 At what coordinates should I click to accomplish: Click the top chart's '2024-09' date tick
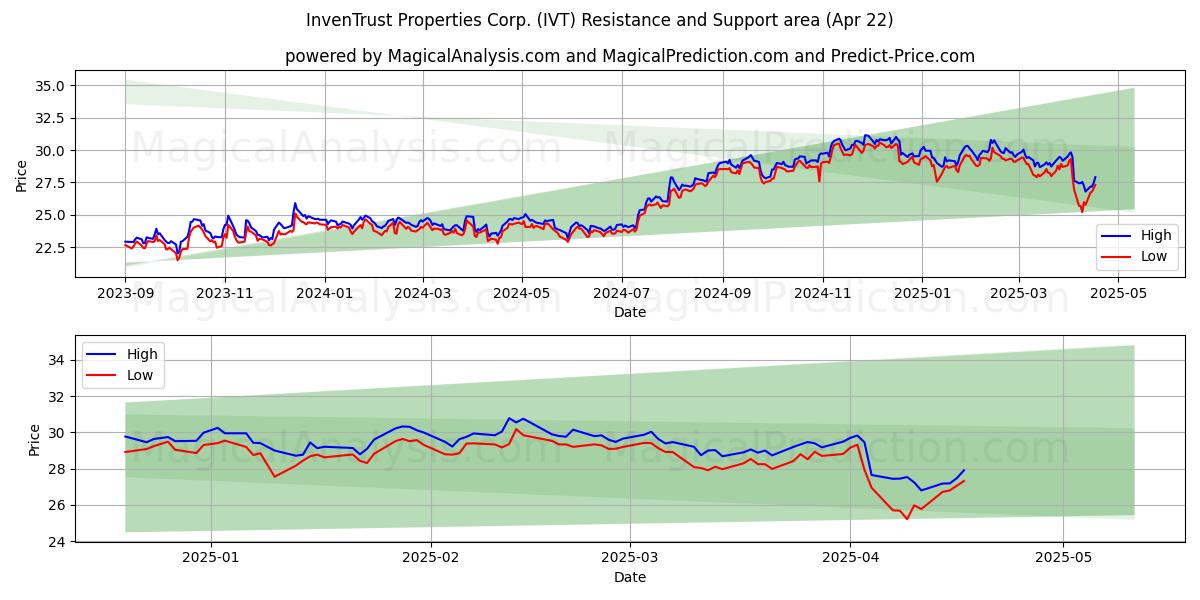[x=722, y=294]
